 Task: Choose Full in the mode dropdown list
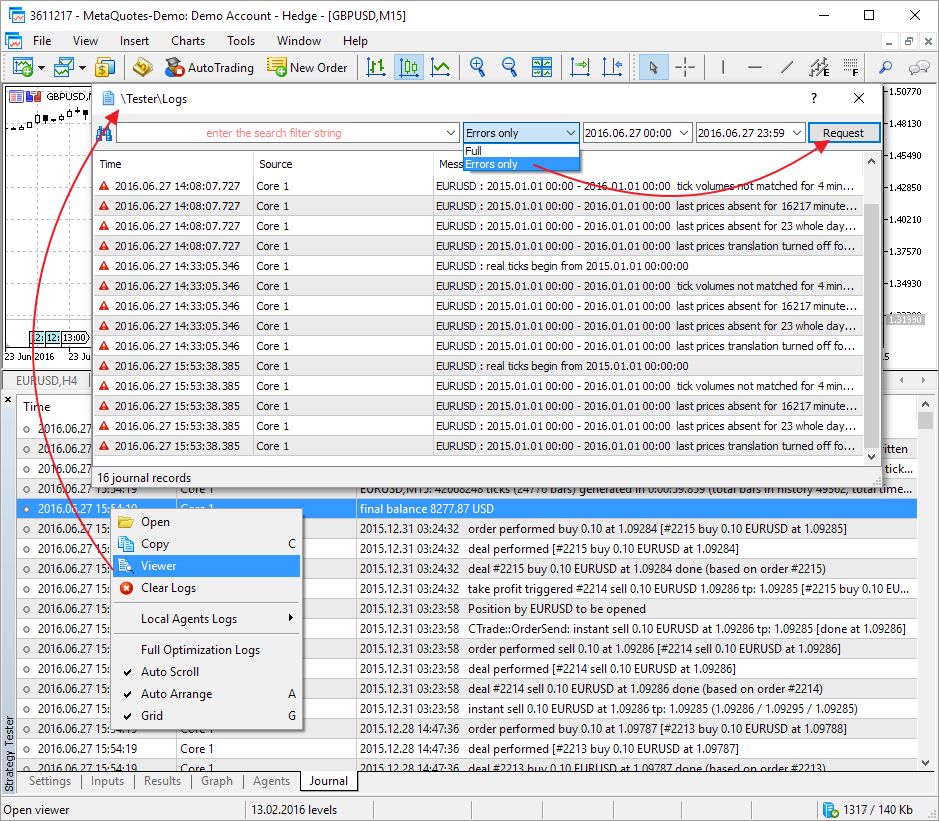(x=521, y=150)
